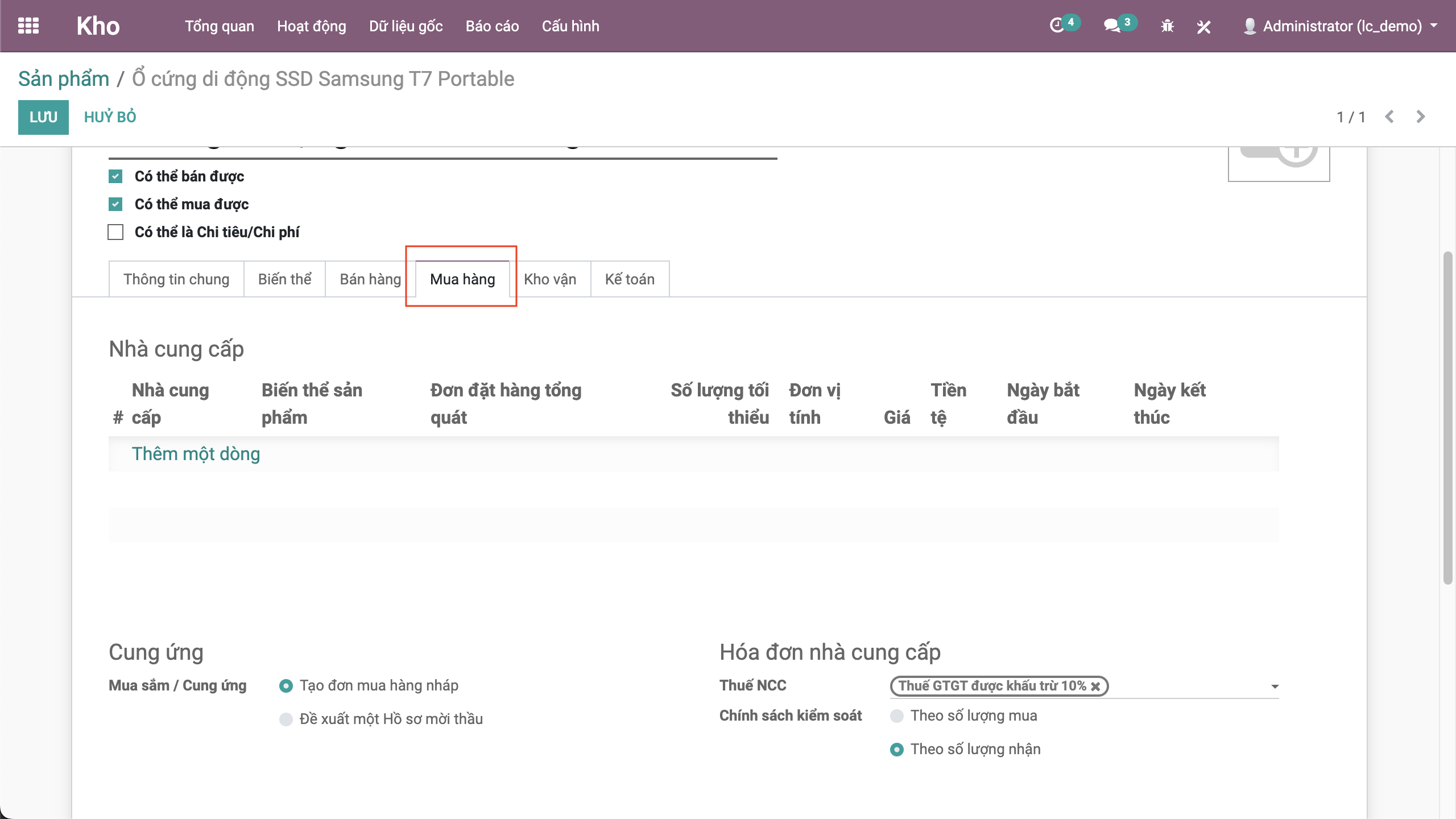Open the Cấu hình menu

(x=570, y=26)
